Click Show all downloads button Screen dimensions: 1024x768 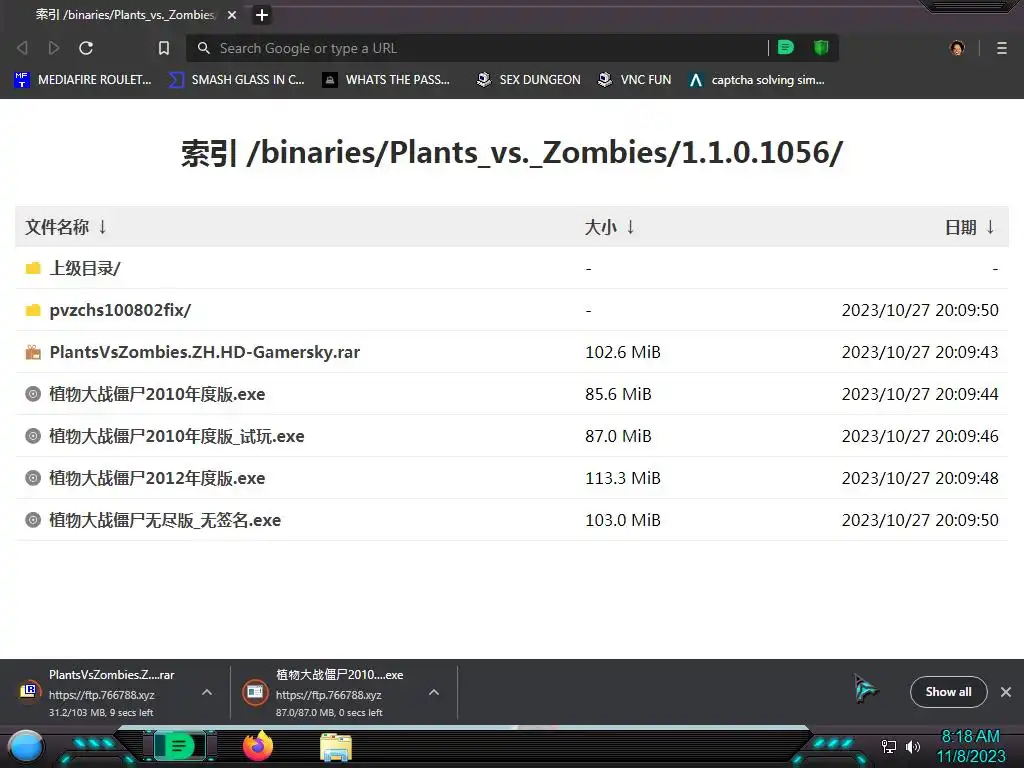coord(948,692)
